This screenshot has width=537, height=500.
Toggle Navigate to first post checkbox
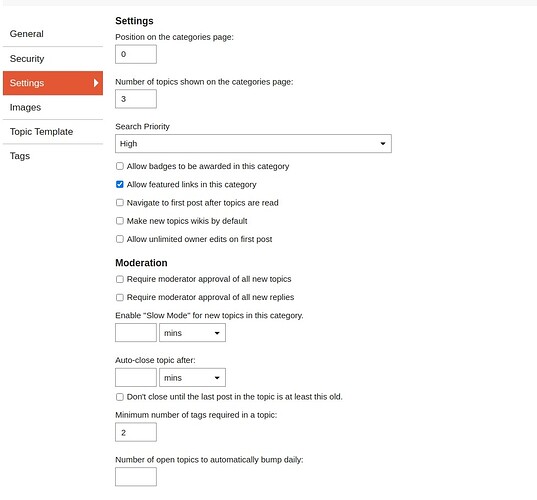click(120, 203)
